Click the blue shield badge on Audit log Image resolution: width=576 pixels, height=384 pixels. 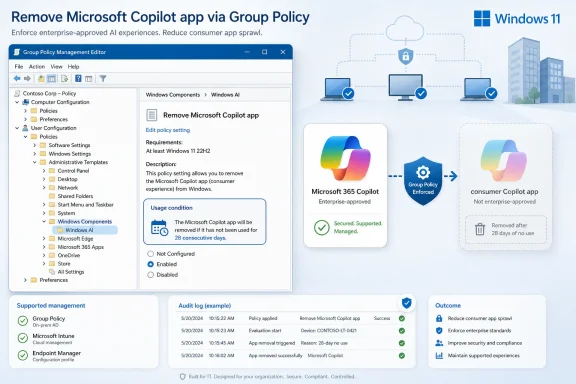coord(406,303)
